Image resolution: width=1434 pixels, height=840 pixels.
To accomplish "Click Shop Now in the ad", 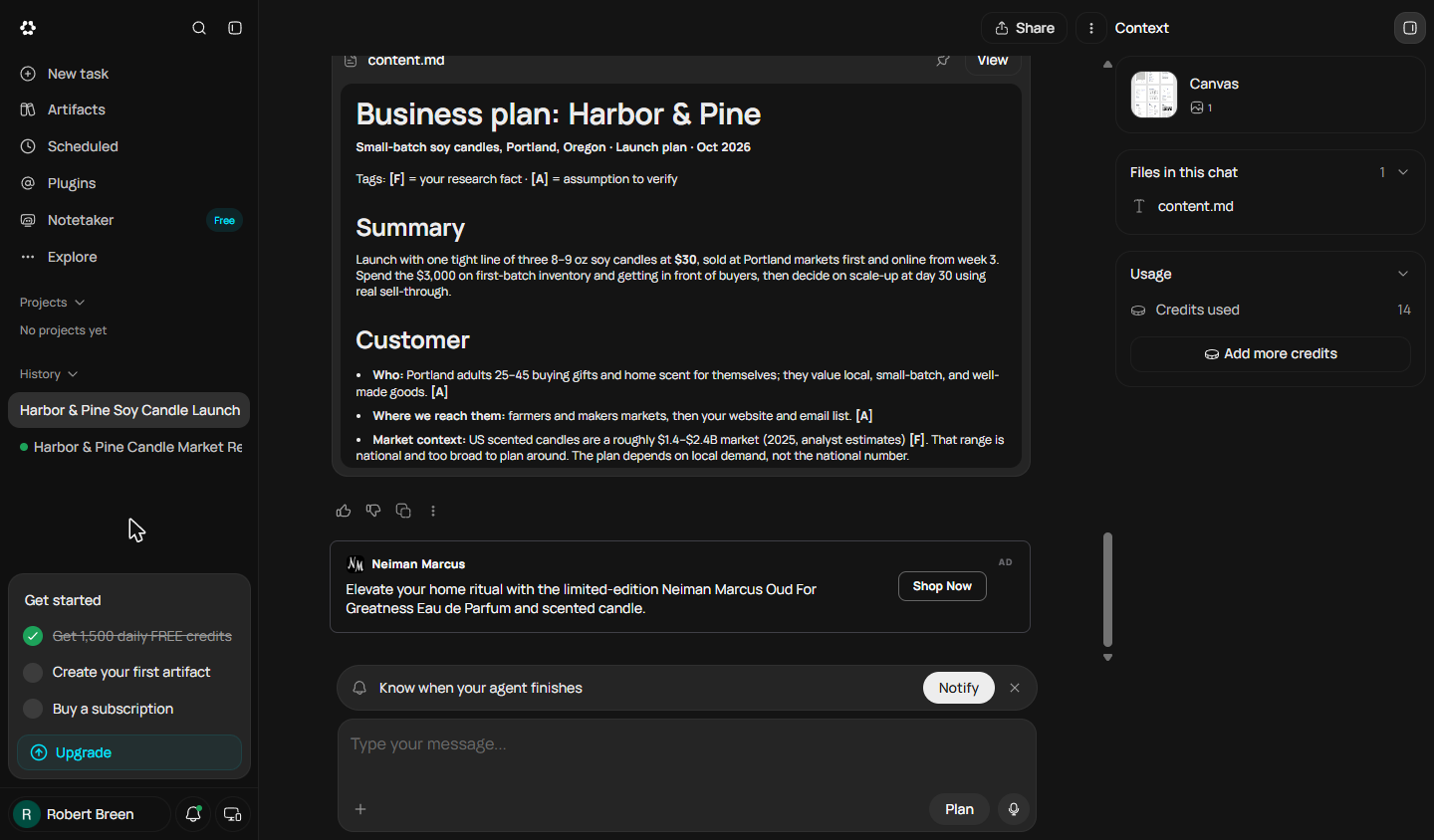I will coord(942,586).
